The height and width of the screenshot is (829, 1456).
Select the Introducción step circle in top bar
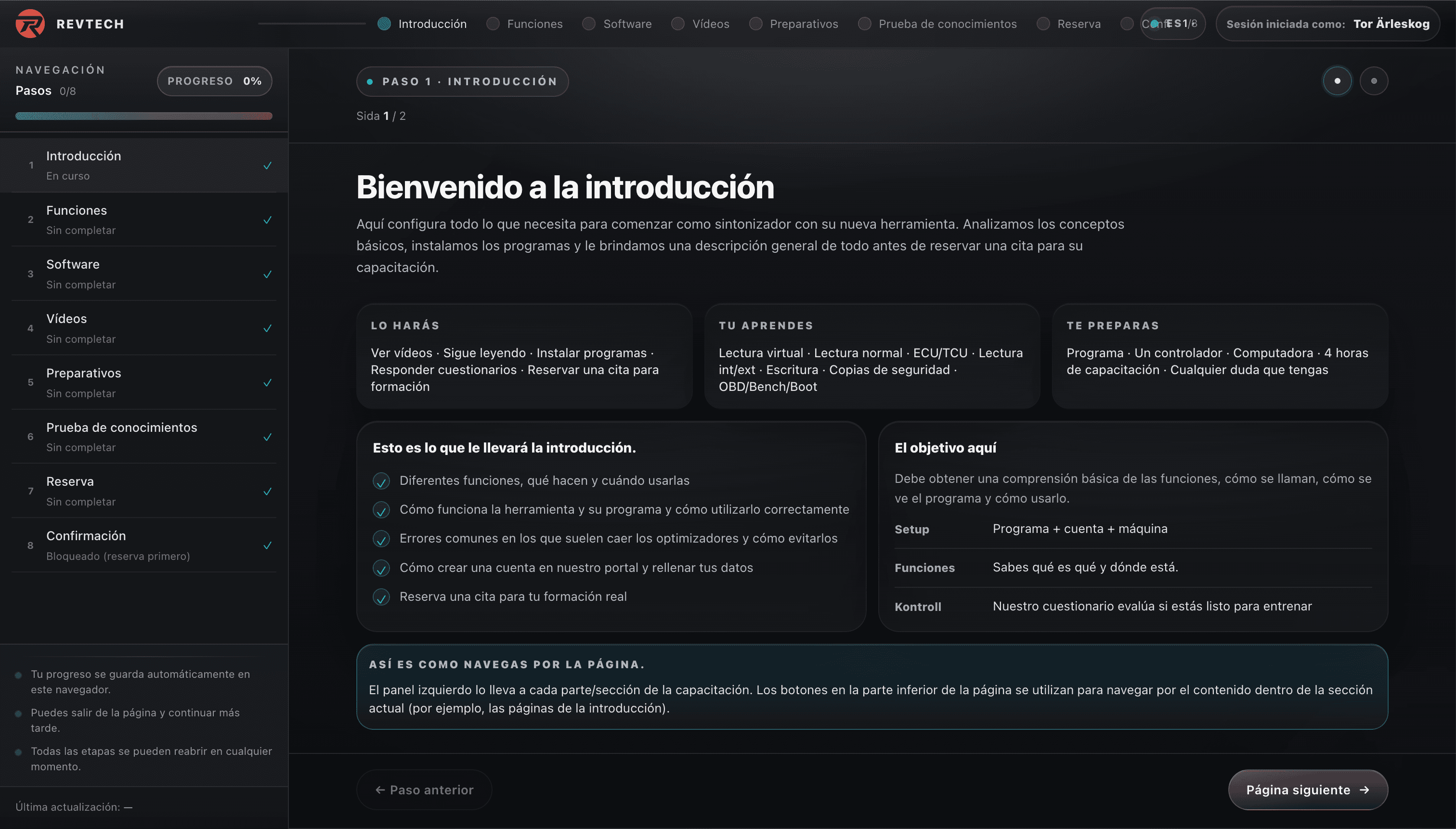point(383,23)
